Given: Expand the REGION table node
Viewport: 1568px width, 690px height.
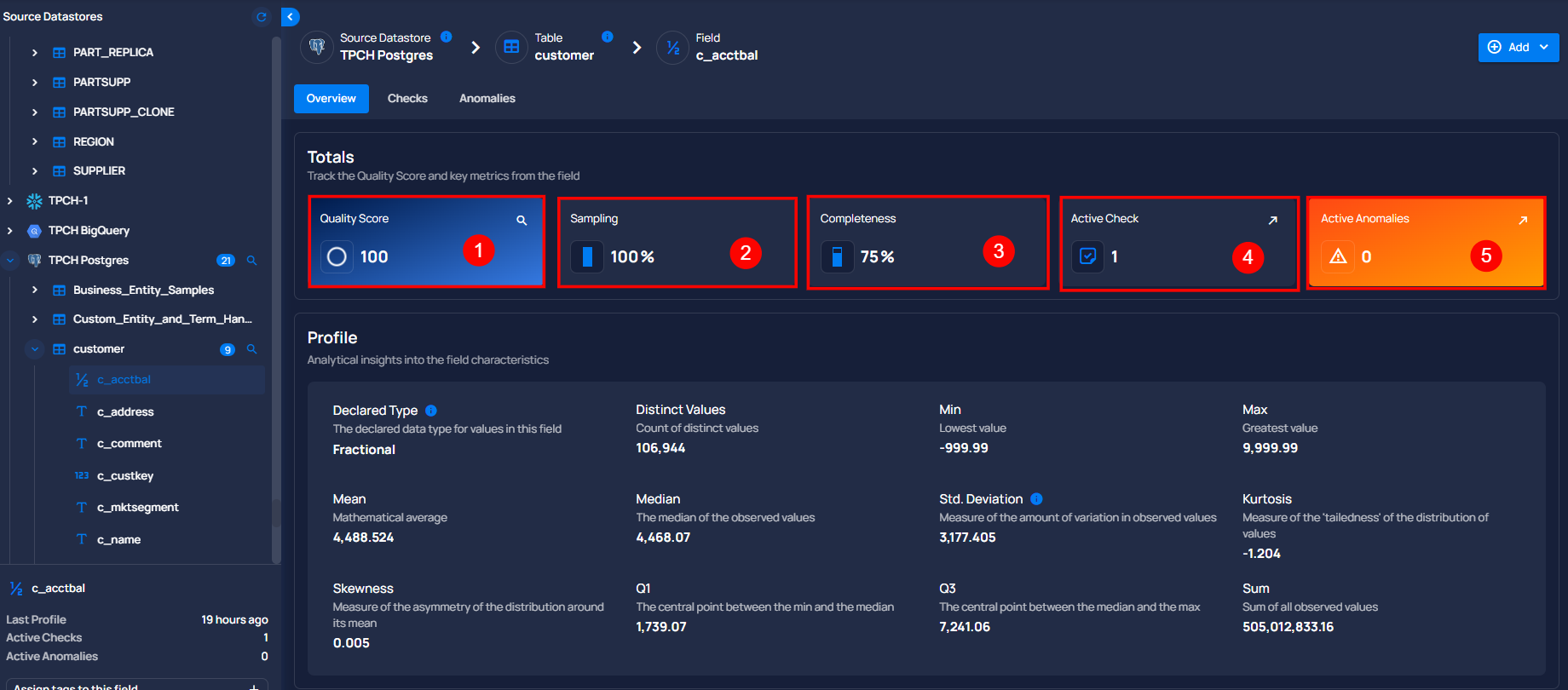Looking at the screenshot, I should (34, 142).
